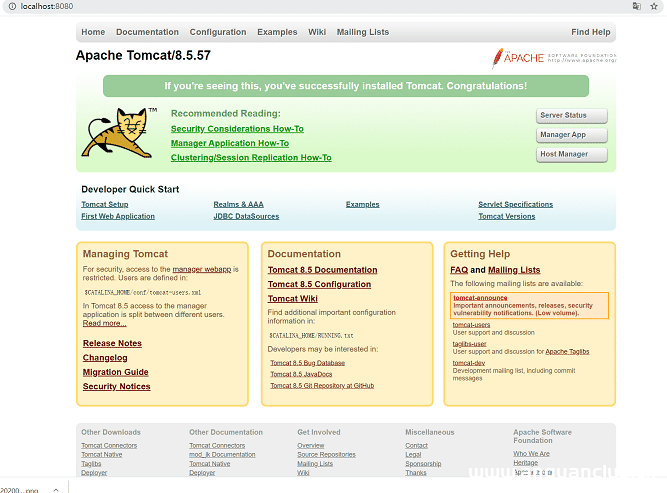Click the translate page icon in address bar

click(x=636, y=6)
